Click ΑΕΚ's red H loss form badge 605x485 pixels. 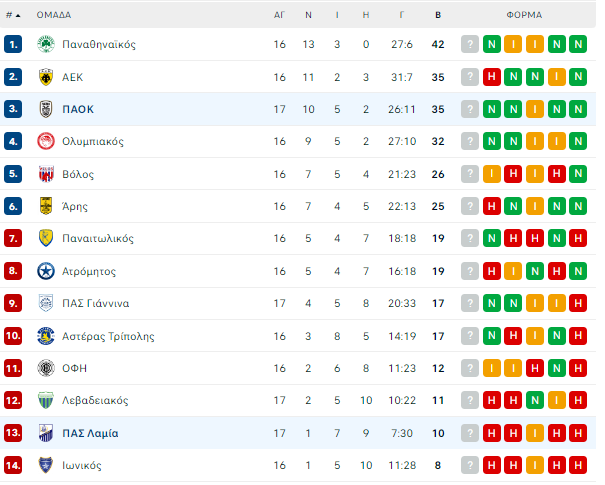(x=492, y=77)
